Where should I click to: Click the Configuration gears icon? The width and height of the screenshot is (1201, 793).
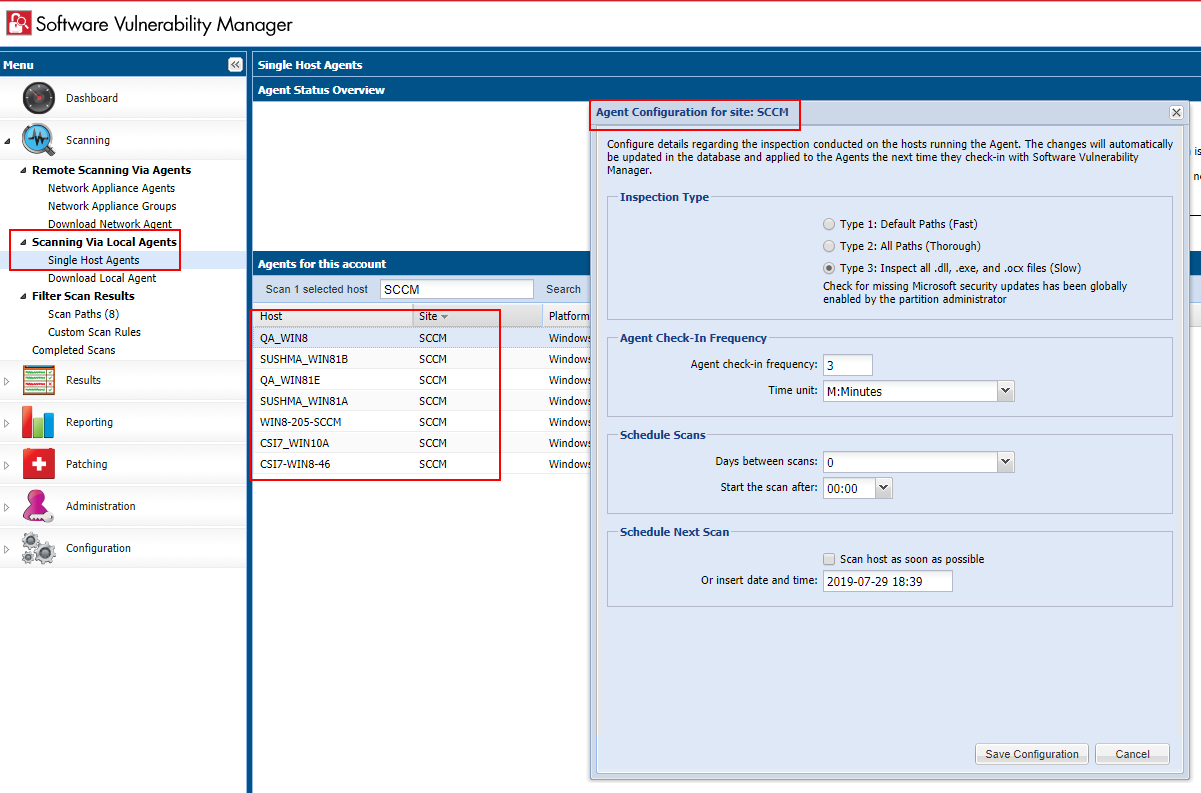pyautogui.click(x=38, y=548)
